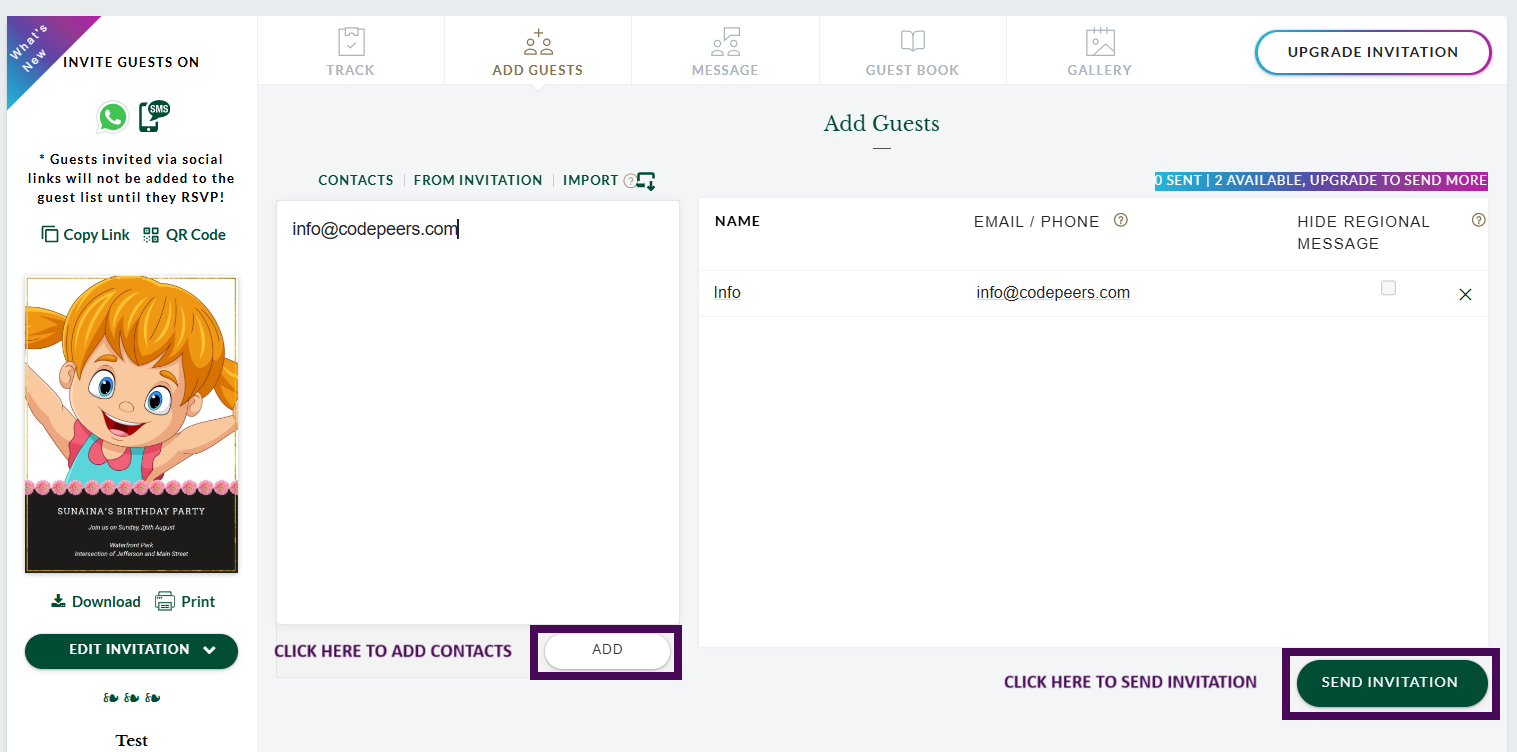
Task: Click the SMS invite icon
Action: 154,116
